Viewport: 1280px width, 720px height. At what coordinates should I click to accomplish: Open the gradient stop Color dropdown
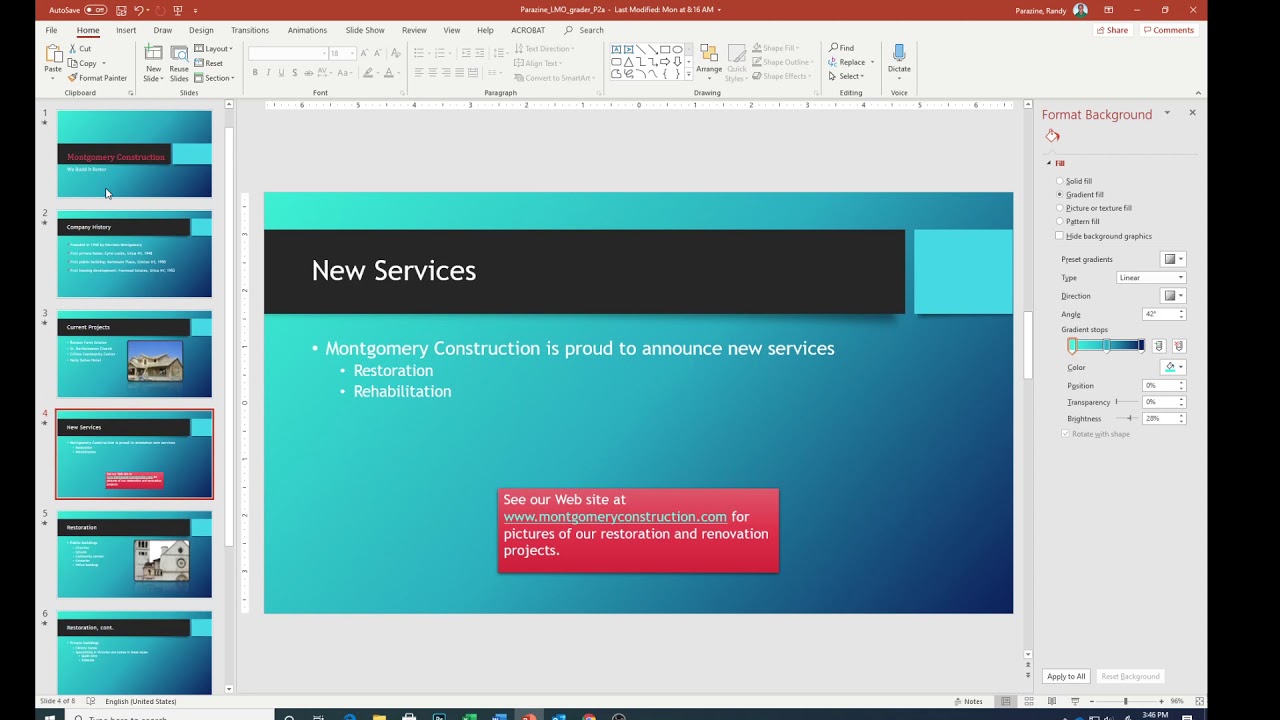point(1173,367)
